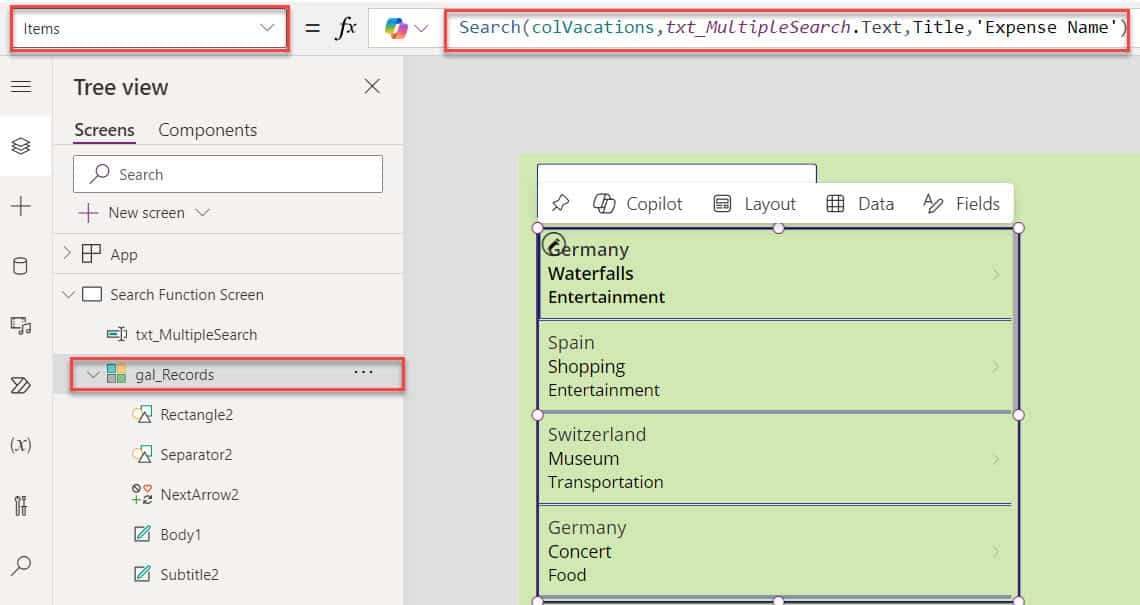Select Search Function Screen in tree
The height and width of the screenshot is (605, 1140).
(x=187, y=295)
